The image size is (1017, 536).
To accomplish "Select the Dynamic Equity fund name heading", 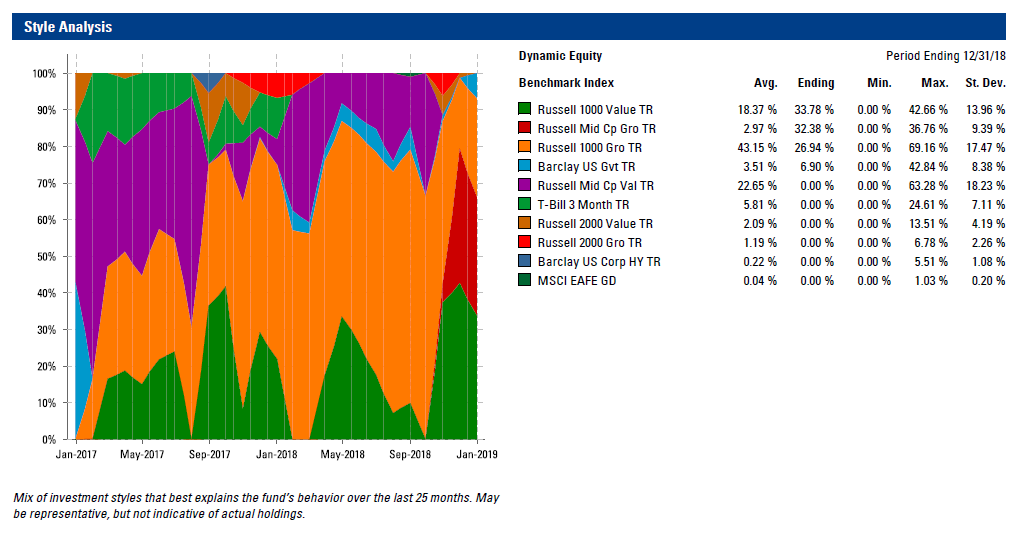I will pyautogui.click(x=560, y=56).
